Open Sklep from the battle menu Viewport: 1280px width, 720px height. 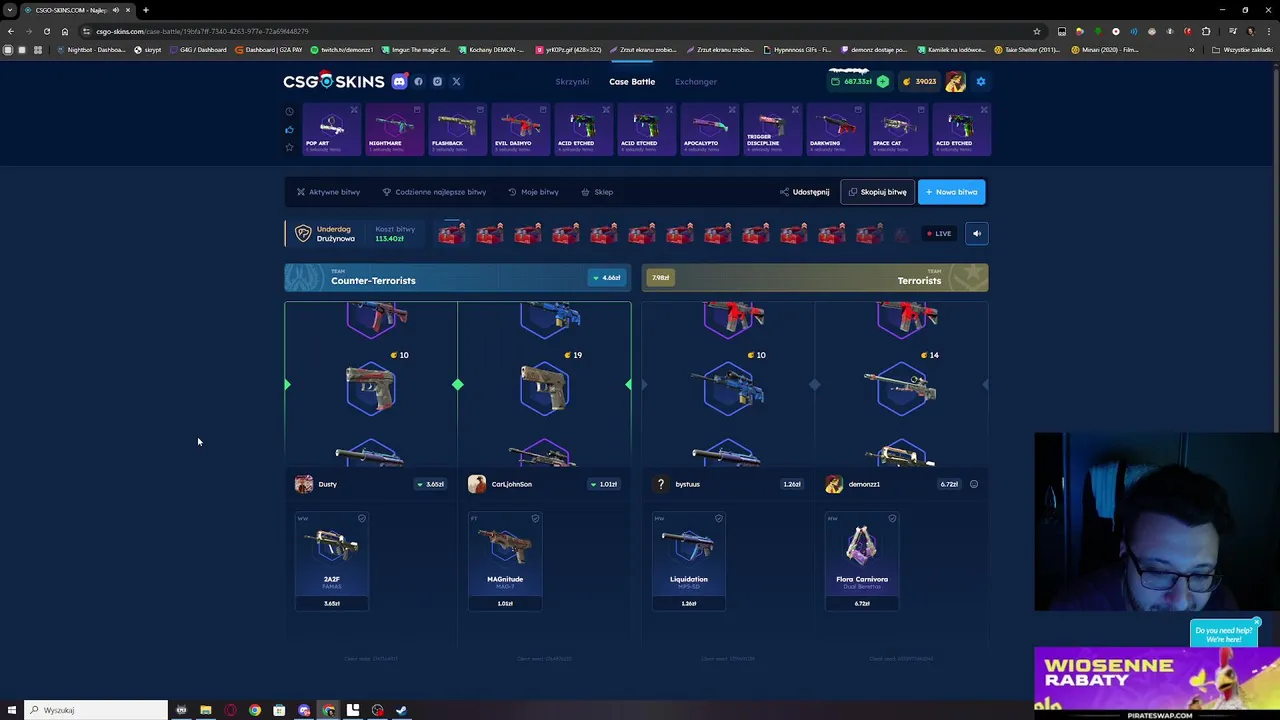597,192
